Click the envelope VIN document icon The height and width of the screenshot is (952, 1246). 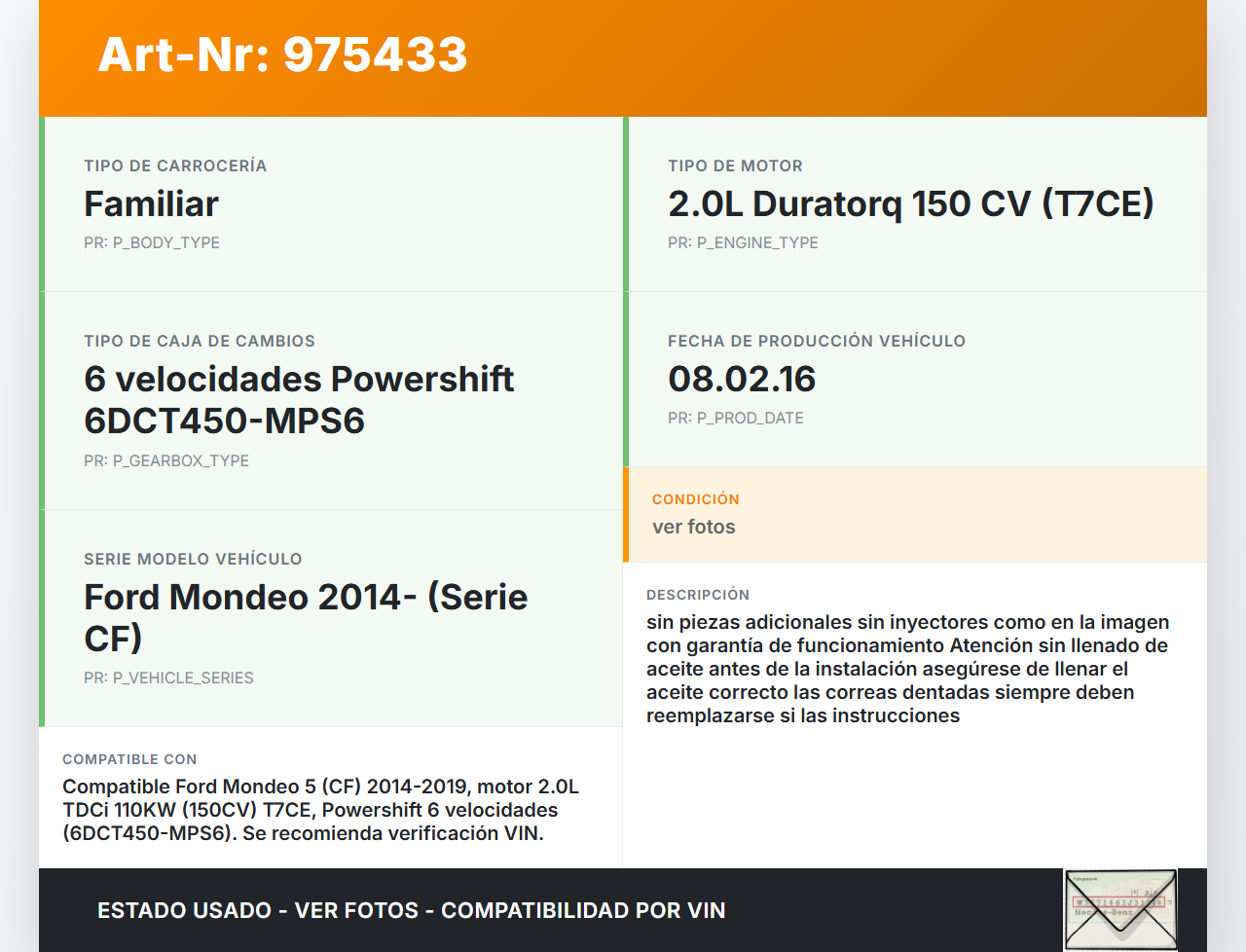pyautogui.click(x=1120, y=909)
